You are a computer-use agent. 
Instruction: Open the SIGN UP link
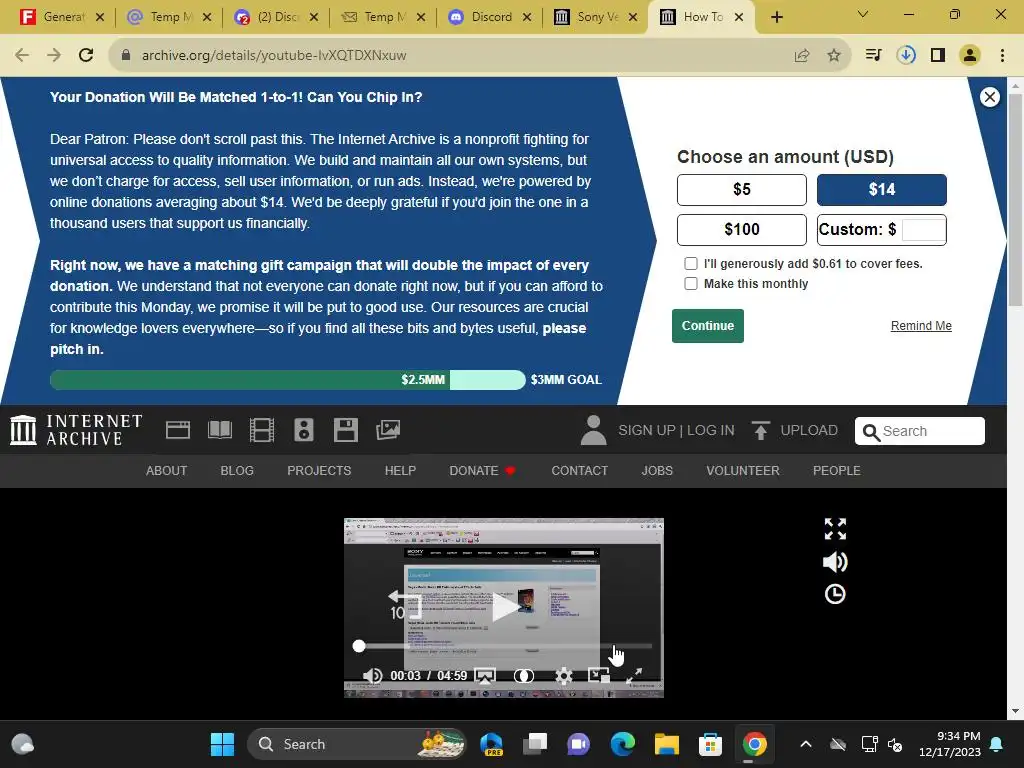click(647, 430)
